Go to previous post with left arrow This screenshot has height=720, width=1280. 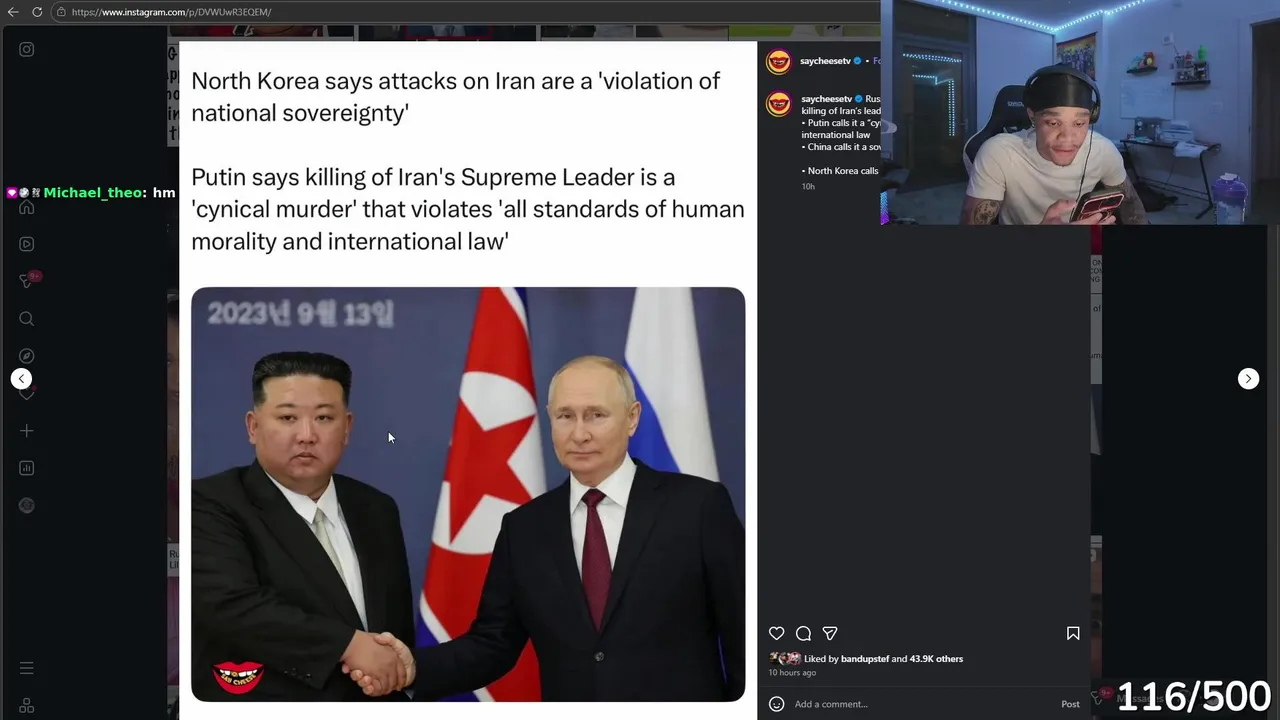pos(21,378)
